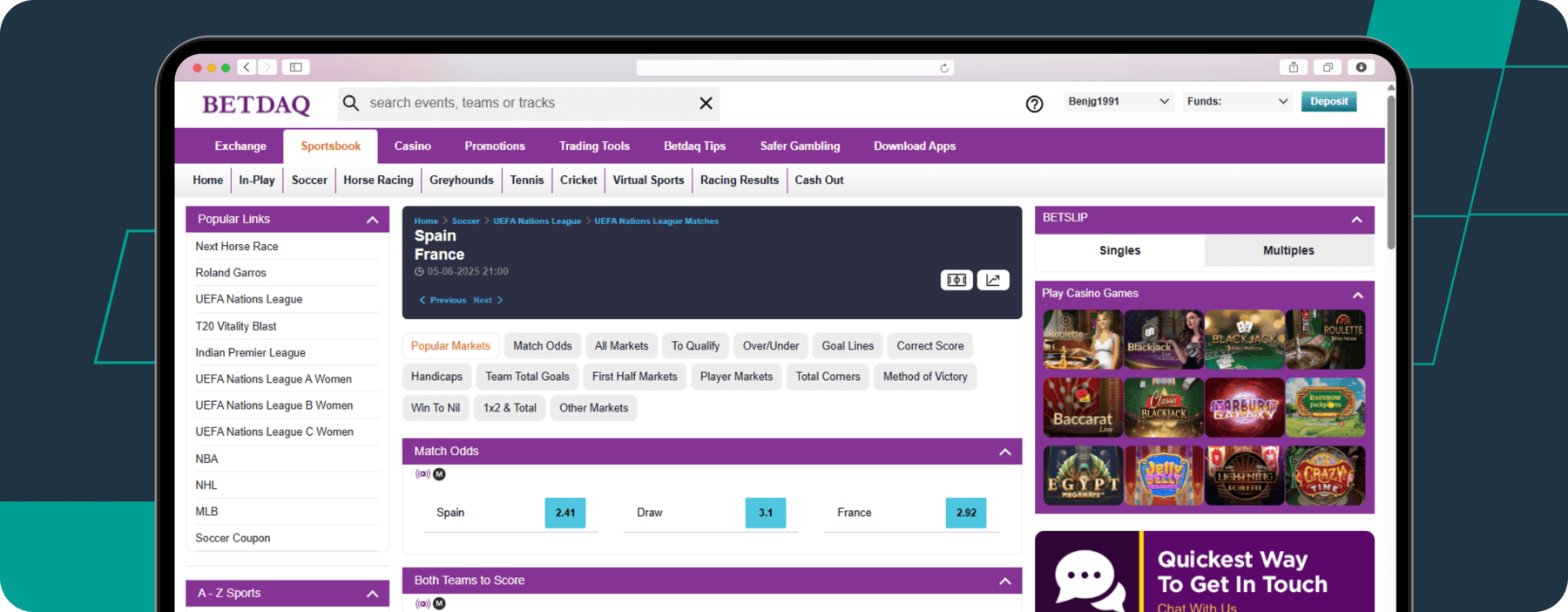1568x612 pixels.
Task: Collapse the A - Z Sports panel
Action: 372,594
